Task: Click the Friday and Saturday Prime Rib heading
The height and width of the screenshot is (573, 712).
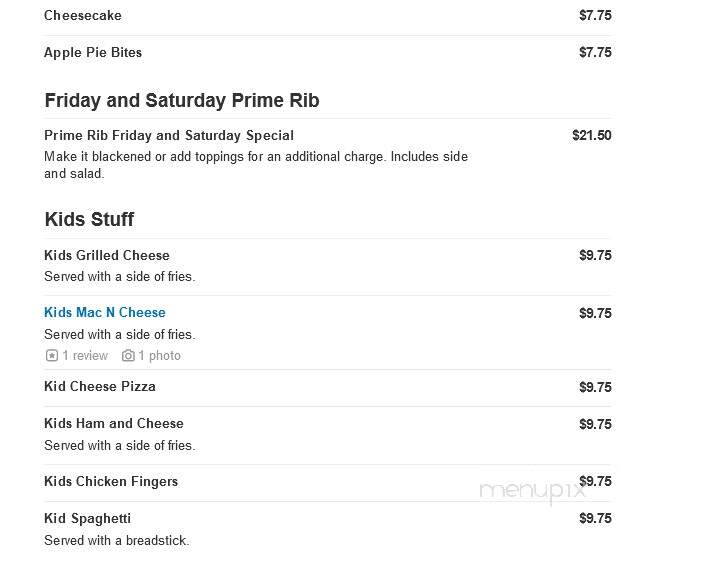Action: point(182,100)
